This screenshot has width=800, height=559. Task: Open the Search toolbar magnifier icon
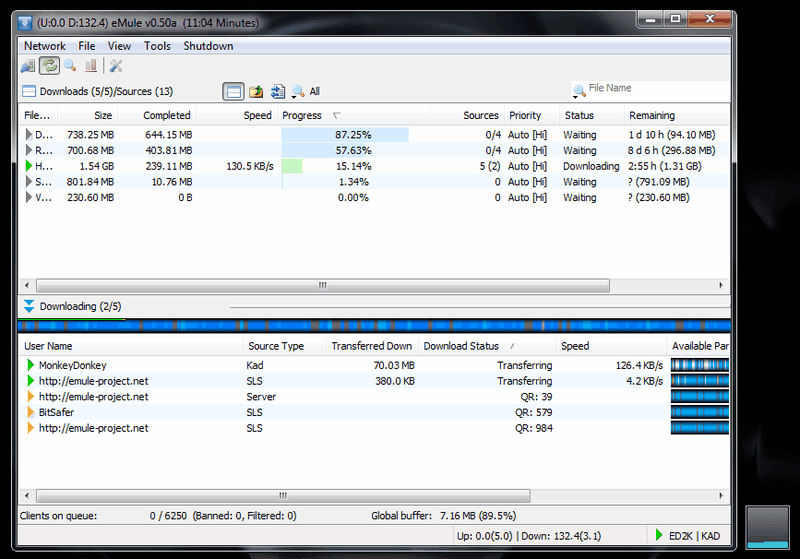click(70, 66)
